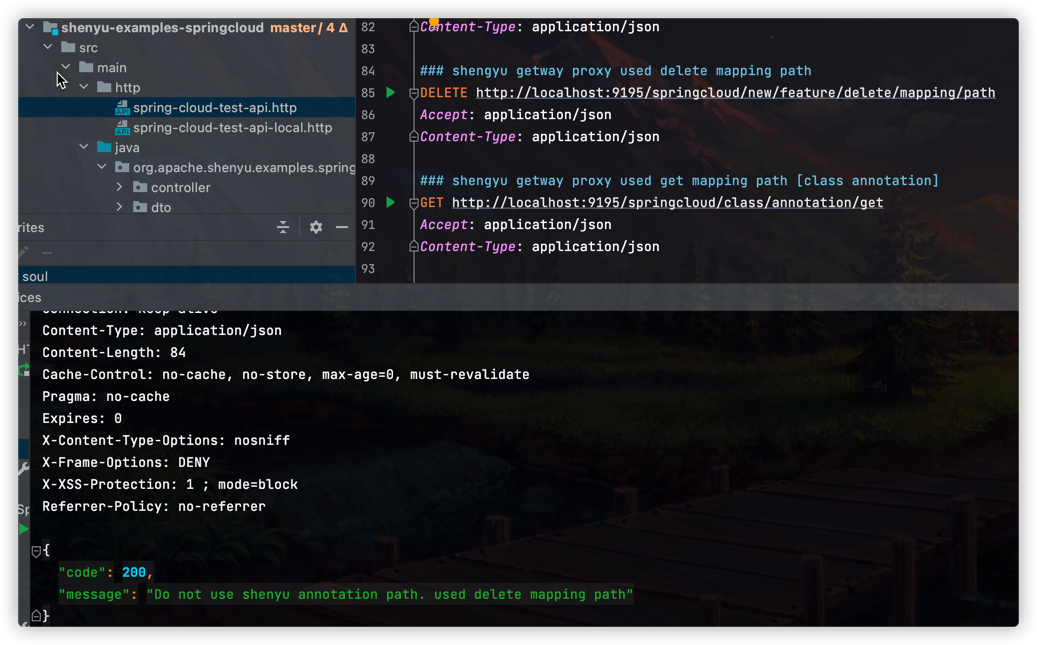Screen dimensions: 1037x645
Task: Hide the Favorites panel with the minimize dash
Action: click(342, 227)
